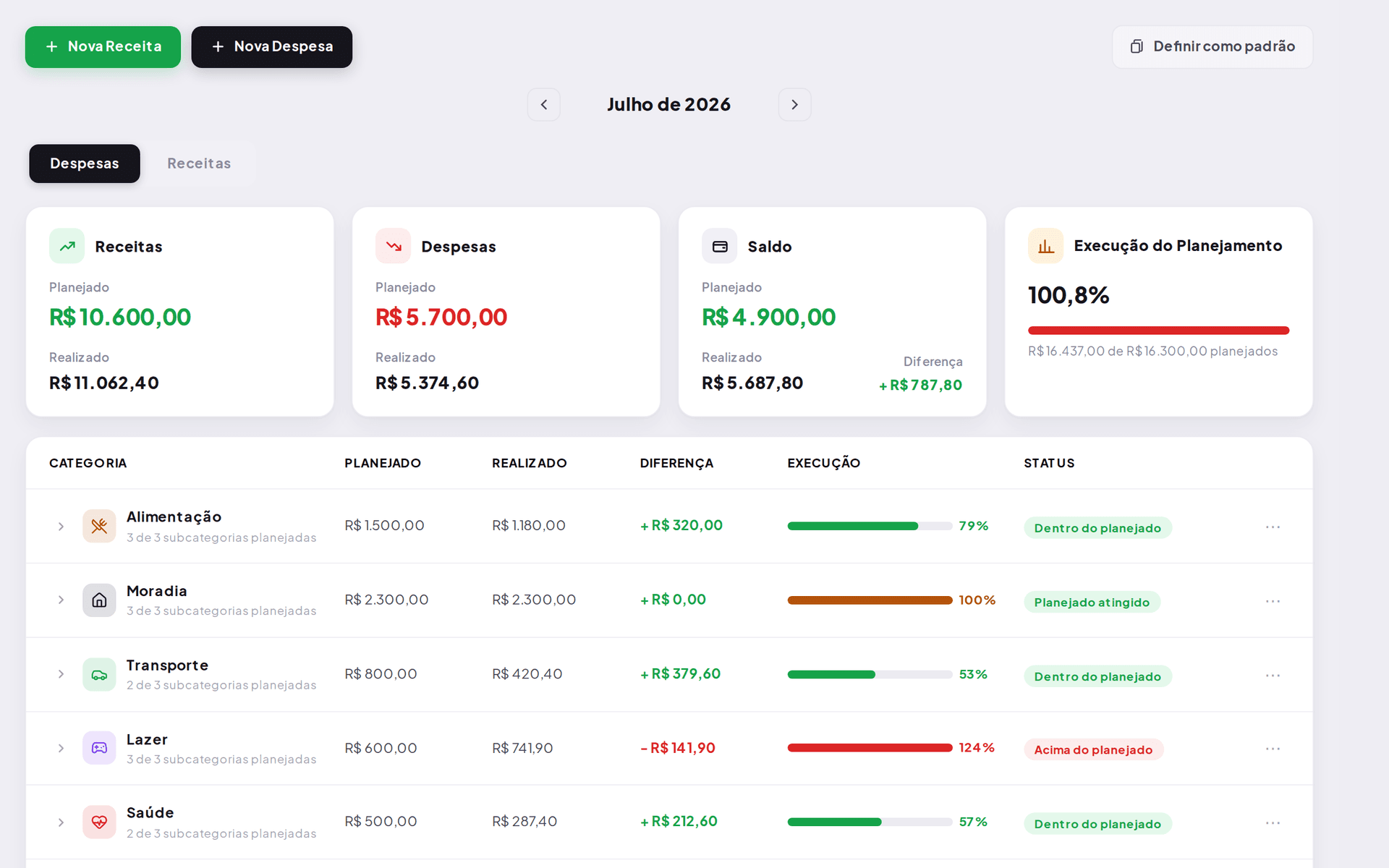Click the Saúde heart icon
The image size is (1389, 868).
[x=99, y=822]
